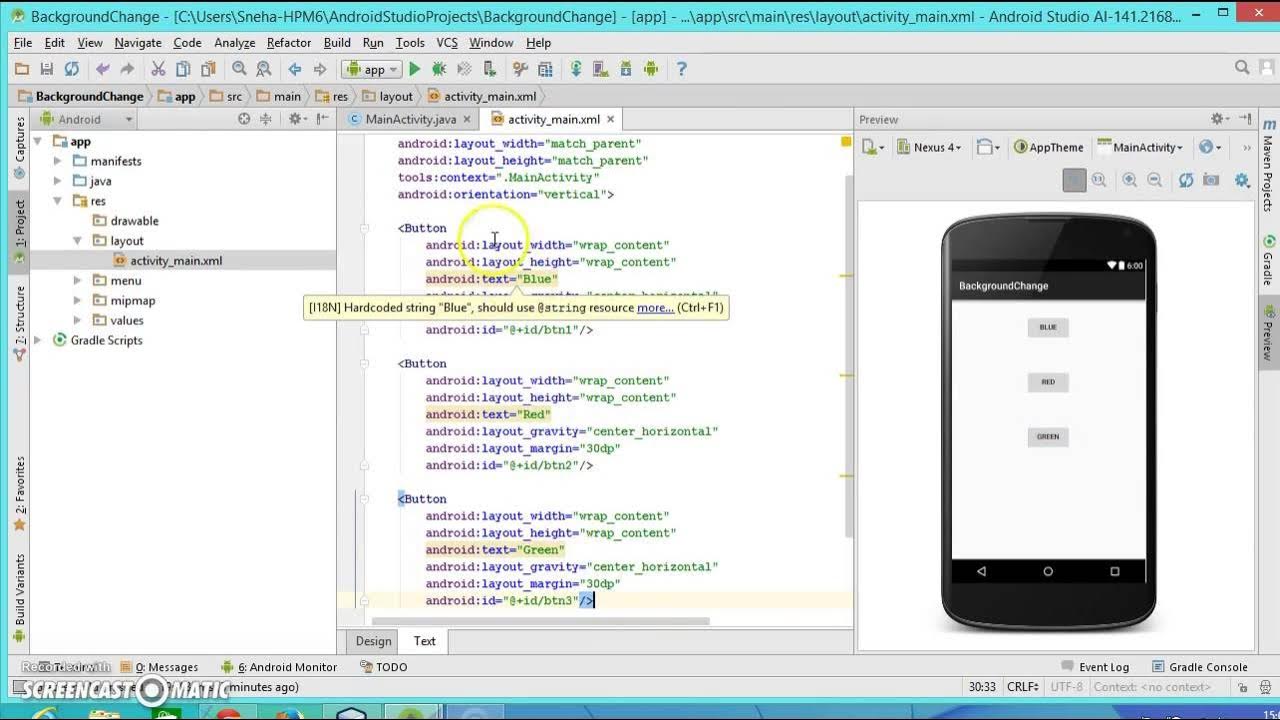The image size is (1280, 720).
Task: Click the Copy icon in toolbar
Action: pyautogui.click(x=183, y=69)
